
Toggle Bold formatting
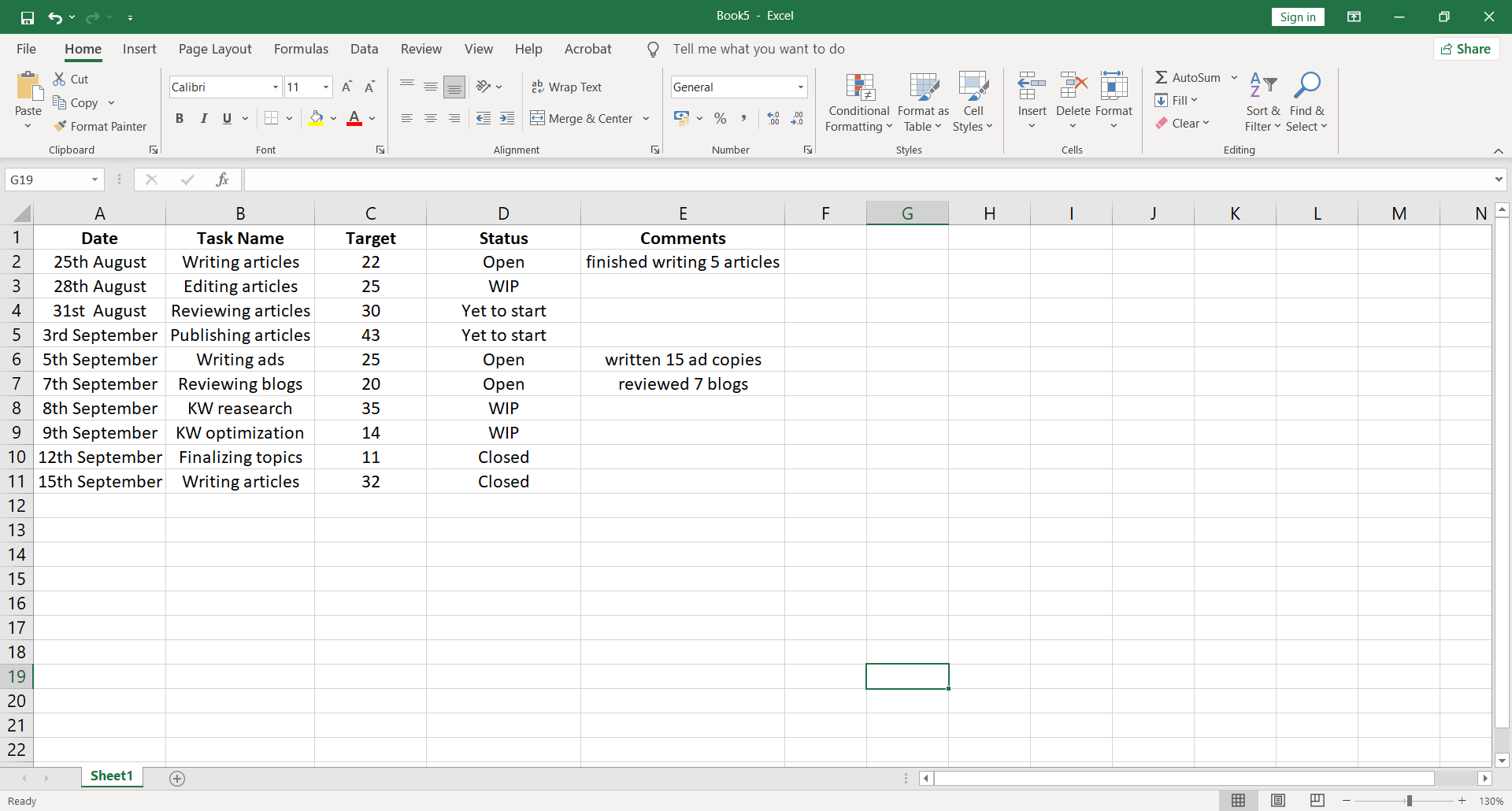tap(180, 118)
